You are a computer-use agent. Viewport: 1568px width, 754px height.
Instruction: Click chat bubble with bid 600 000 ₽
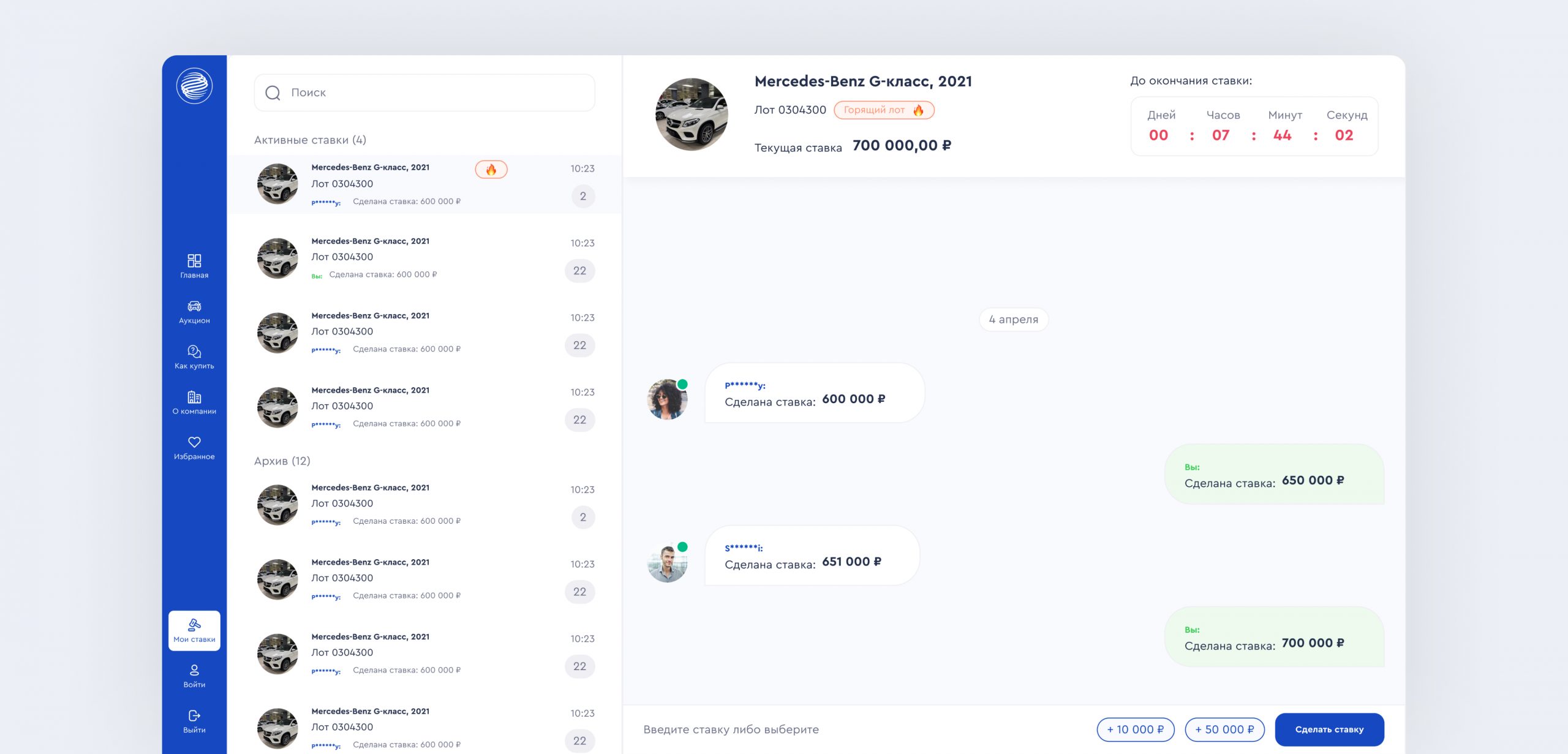(815, 393)
